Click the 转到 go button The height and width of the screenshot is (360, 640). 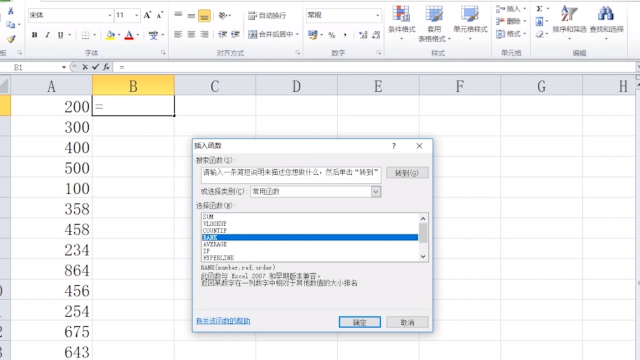[407, 173]
